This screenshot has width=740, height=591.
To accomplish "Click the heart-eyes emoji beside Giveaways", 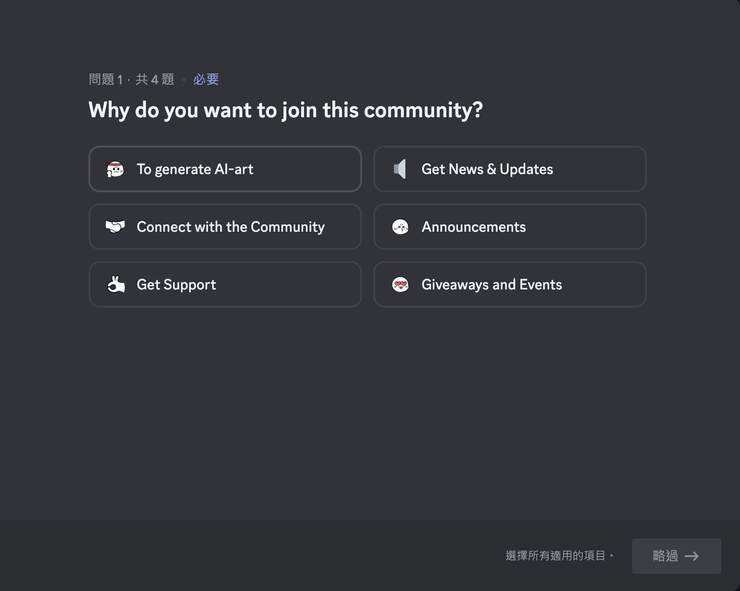I will pos(400,284).
